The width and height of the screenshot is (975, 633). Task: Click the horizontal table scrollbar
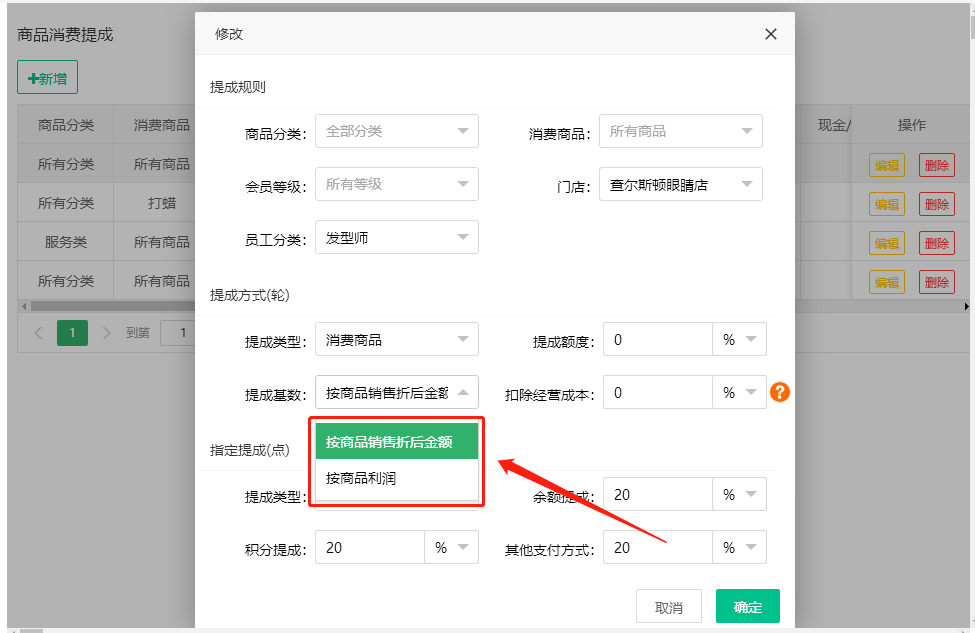click(x=110, y=306)
